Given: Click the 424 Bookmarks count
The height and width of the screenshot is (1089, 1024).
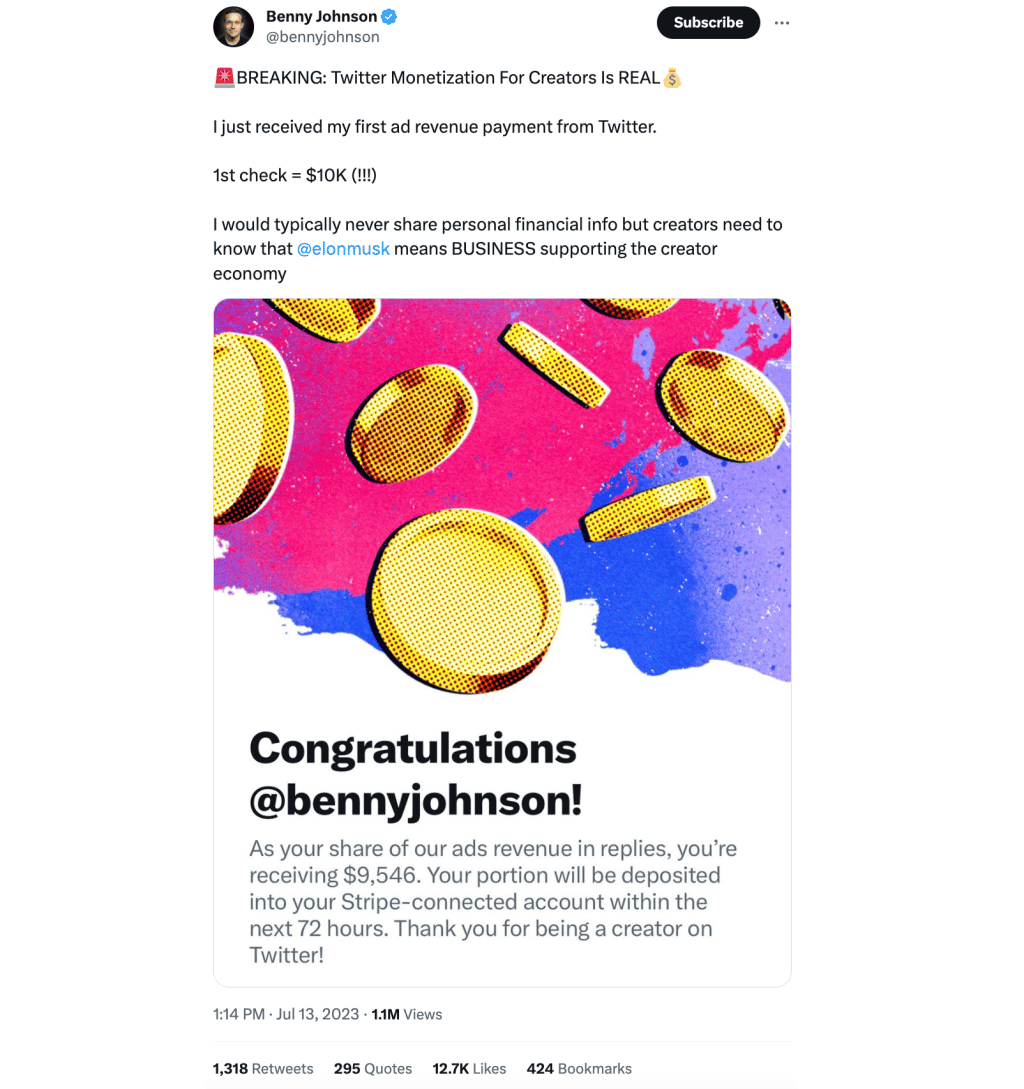Looking at the screenshot, I should coord(579,1068).
